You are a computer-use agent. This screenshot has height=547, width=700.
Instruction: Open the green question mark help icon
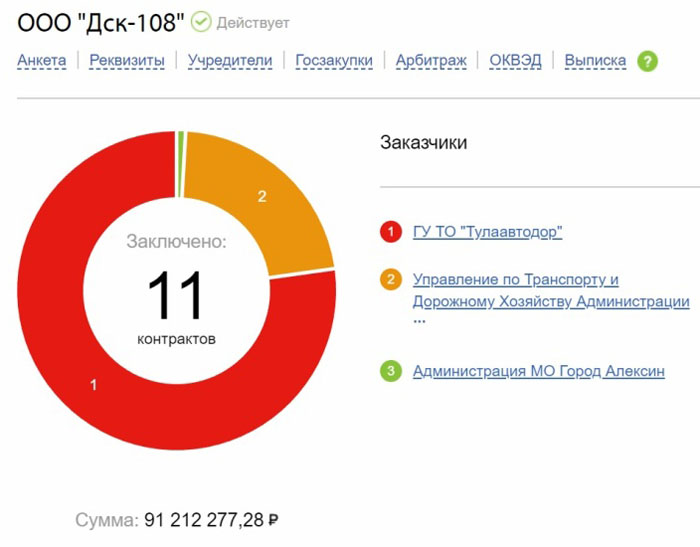tap(648, 61)
